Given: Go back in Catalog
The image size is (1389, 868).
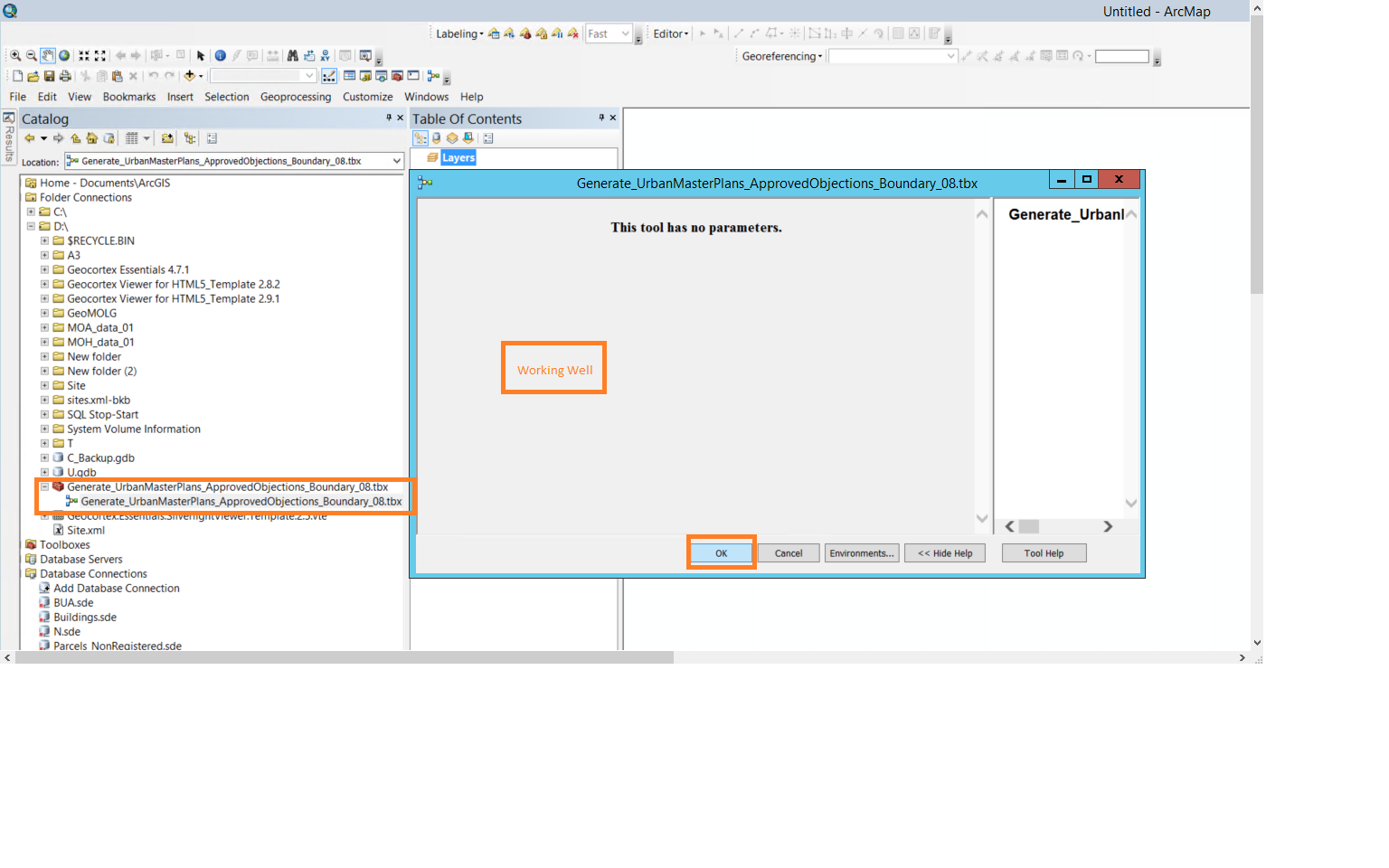Looking at the screenshot, I should coord(30,138).
